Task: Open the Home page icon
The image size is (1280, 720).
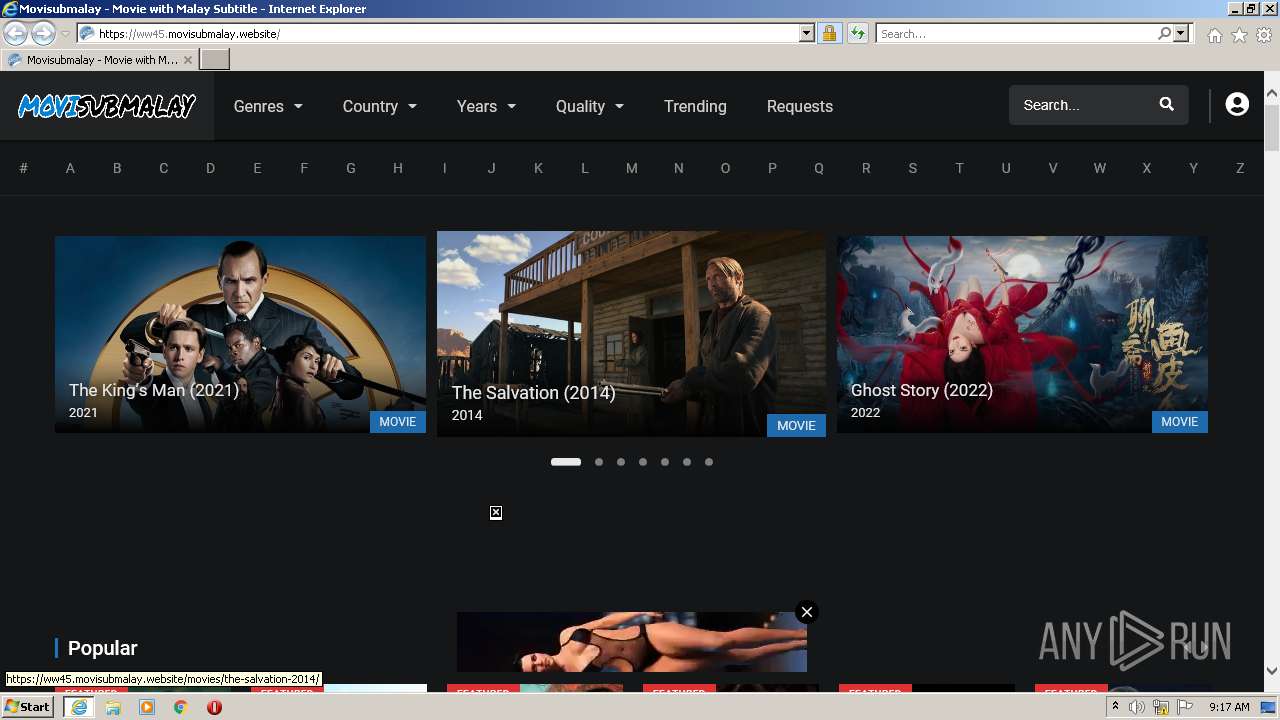Action: click(1214, 35)
